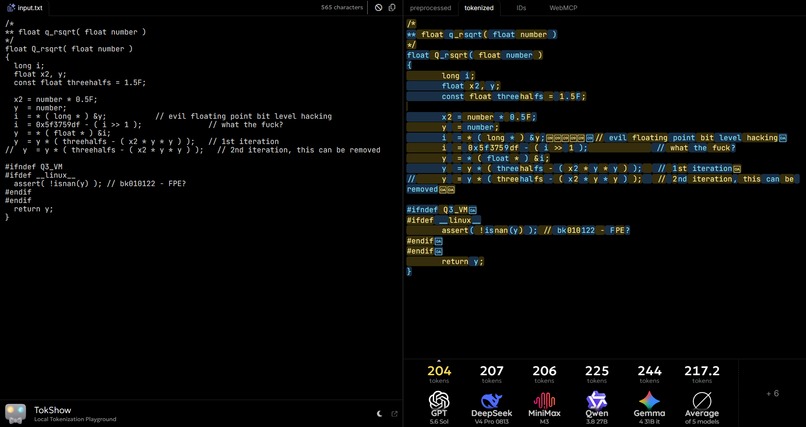Select the Average of 5 models icon
Screen dimensions: 806x427
[x=702, y=400]
